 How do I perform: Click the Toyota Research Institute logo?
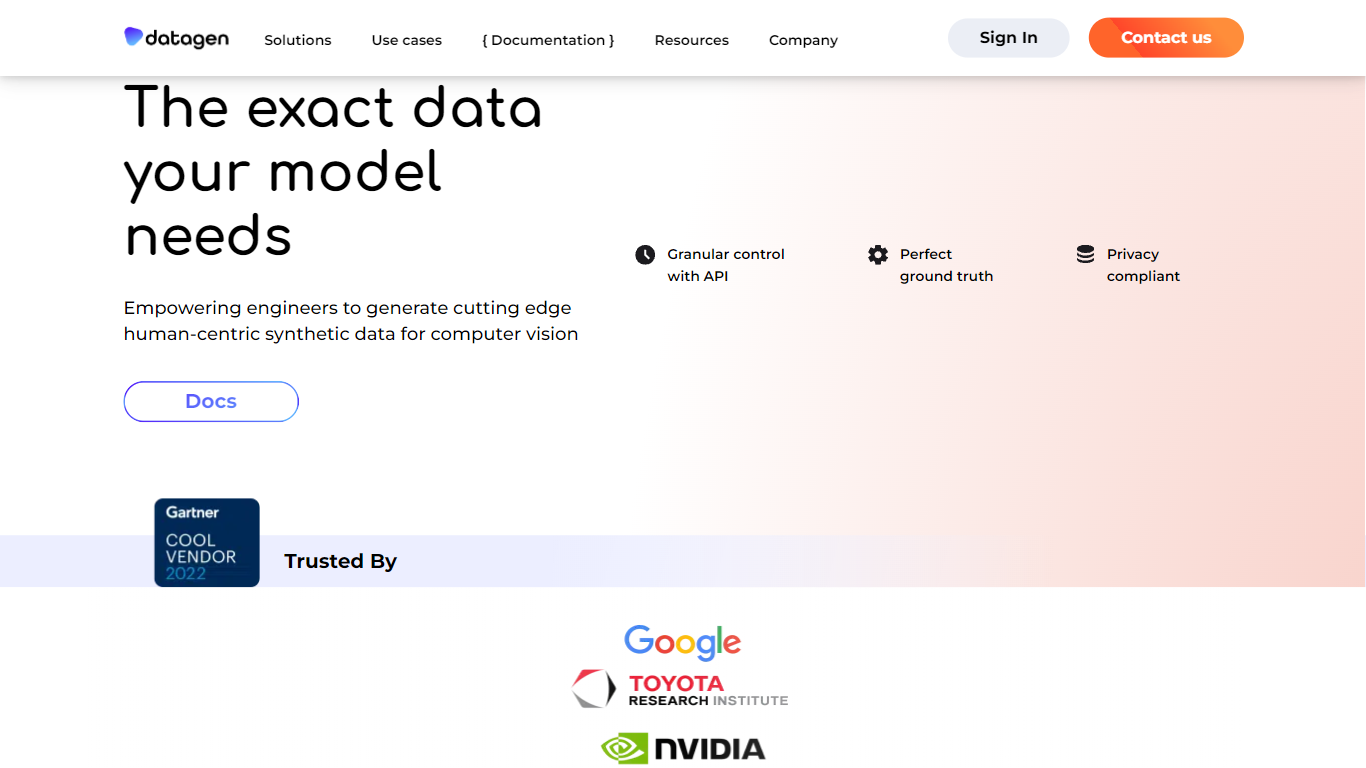coord(680,690)
